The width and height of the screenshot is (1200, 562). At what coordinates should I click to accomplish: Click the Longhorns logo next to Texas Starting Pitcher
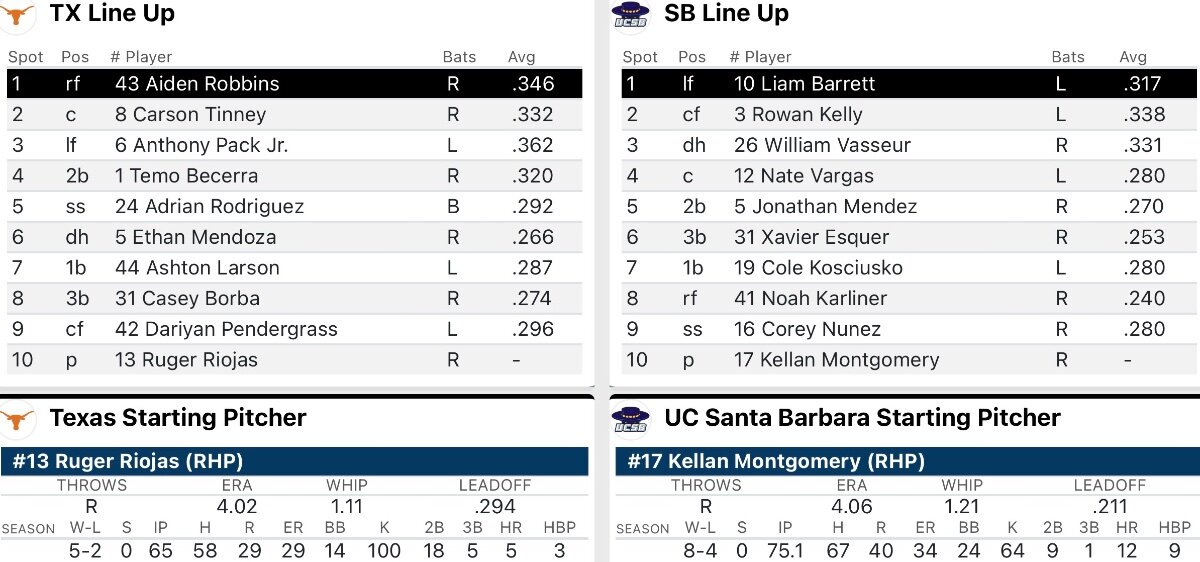(x=19, y=418)
